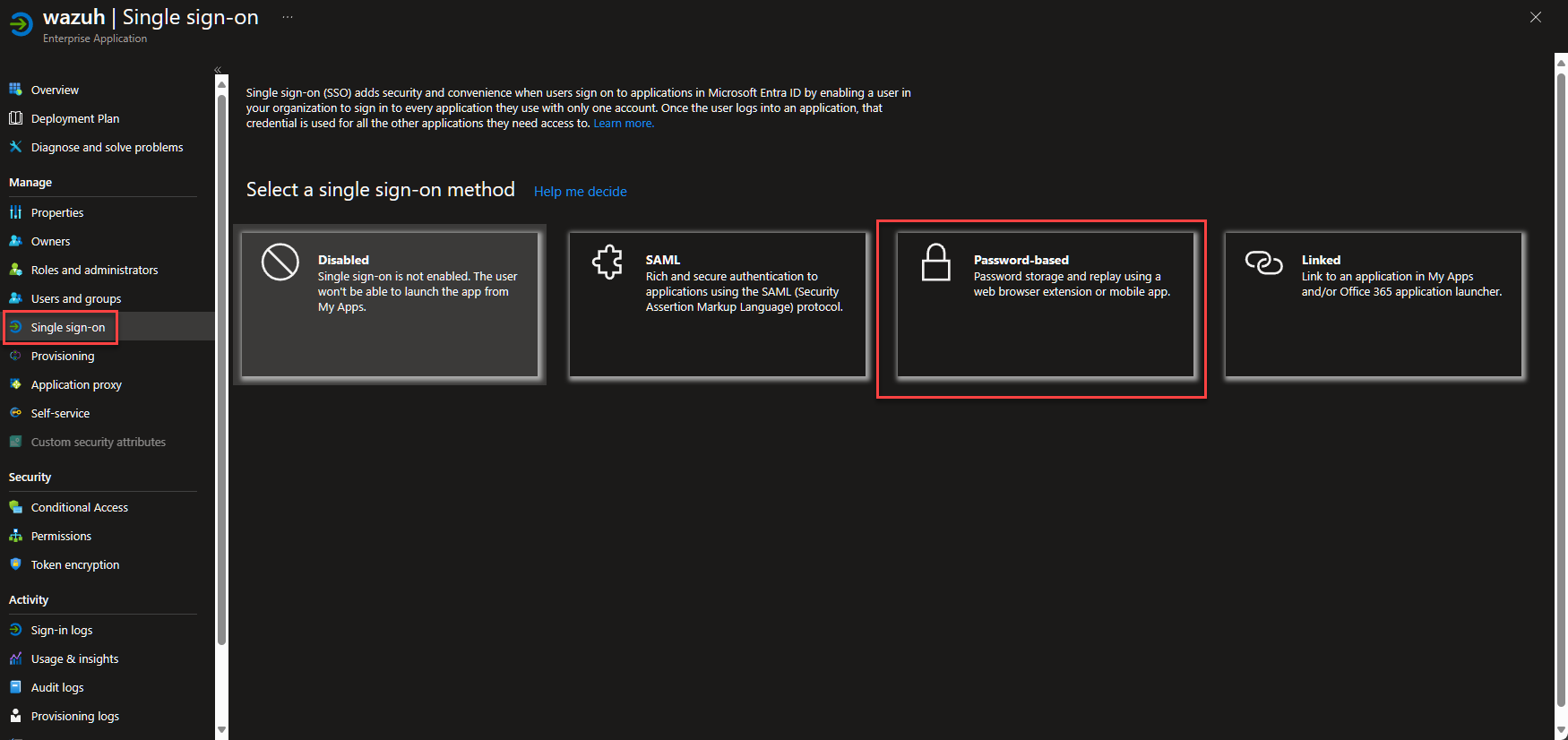Click the 'Select a single sign-on method' heading
Image resolution: width=1568 pixels, height=740 pixels.
381,190
